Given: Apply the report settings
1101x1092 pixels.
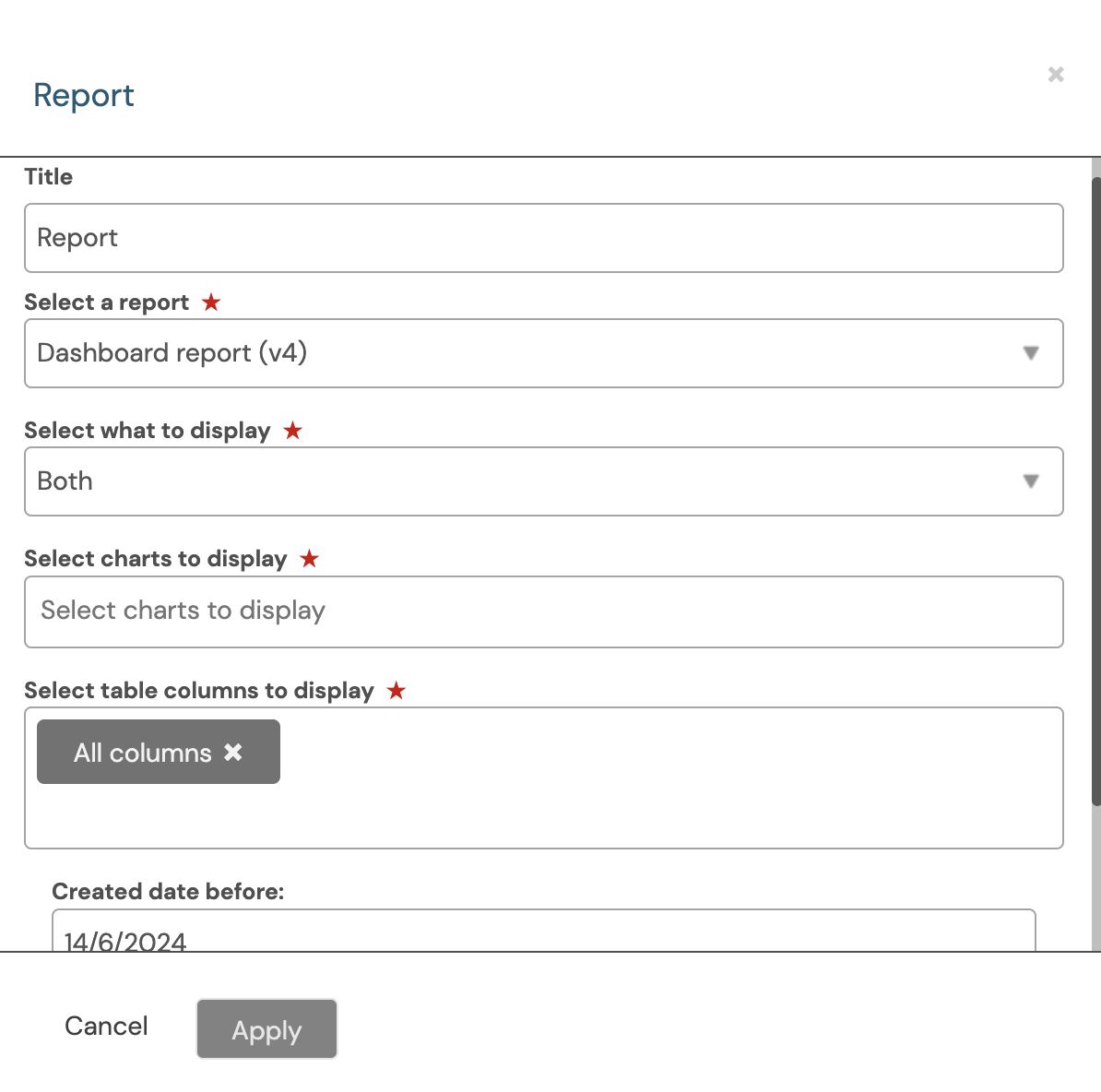Looking at the screenshot, I should click(x=266, y=1029).
